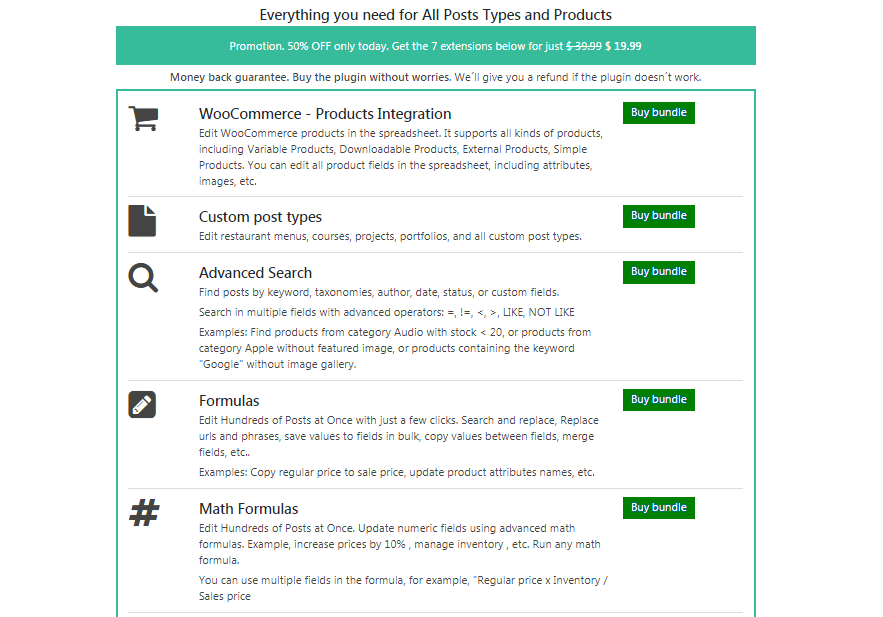
Task: Click the hash icon beside Math Formulas
Action: pyautogui.click(x=144, y=513)
